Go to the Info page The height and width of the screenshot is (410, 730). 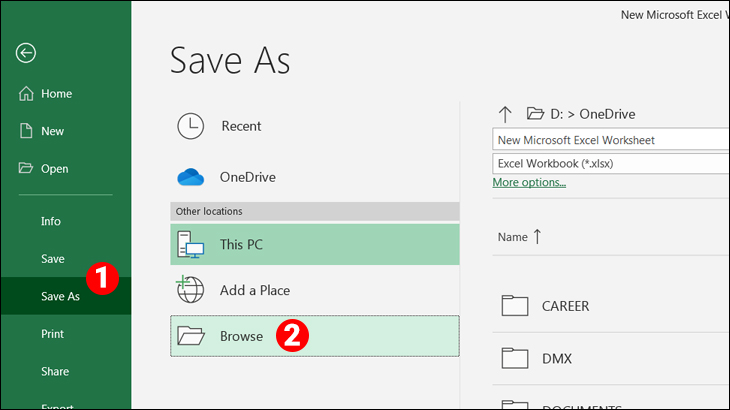(x=66, y=221)
